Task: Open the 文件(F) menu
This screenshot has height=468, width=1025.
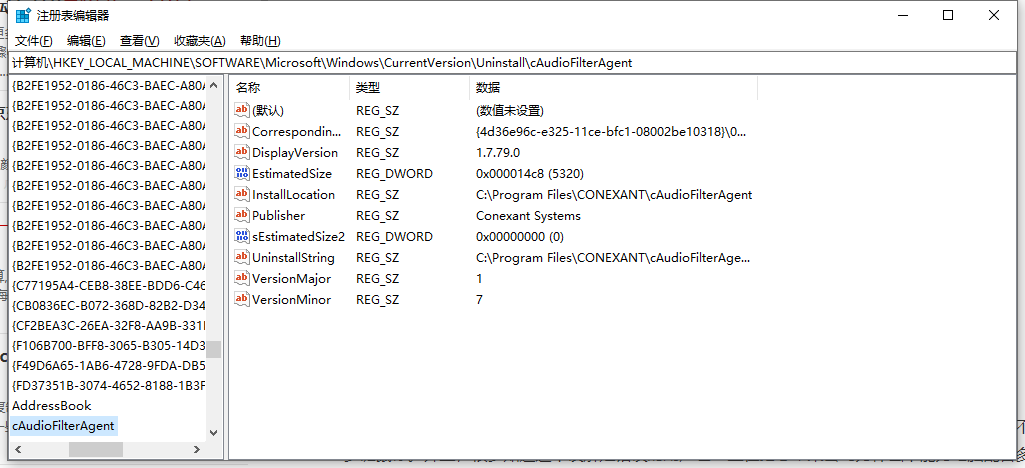Action: [33, 41]
